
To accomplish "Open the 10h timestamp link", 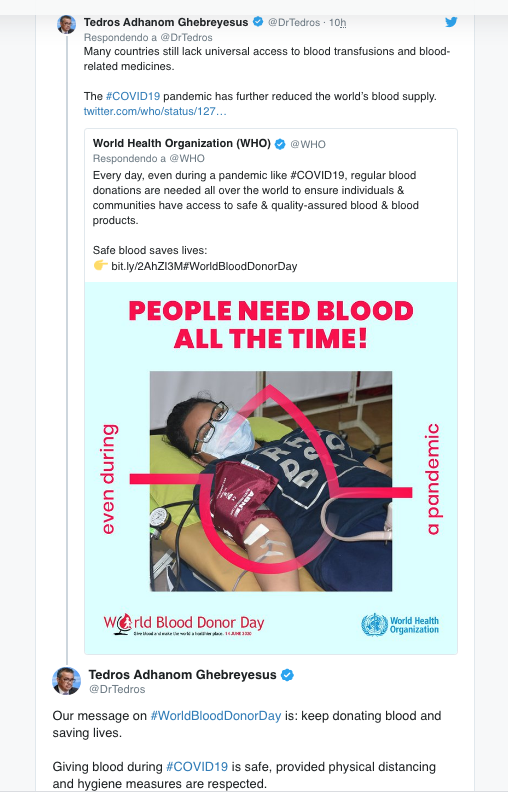I will pos(337,23).
